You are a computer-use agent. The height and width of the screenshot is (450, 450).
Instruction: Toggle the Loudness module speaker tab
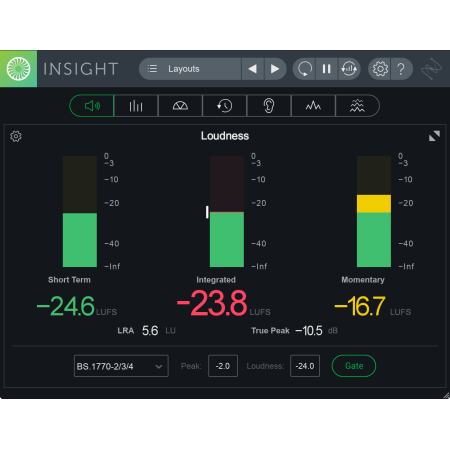pyautogui.click(x=92, y=106)
